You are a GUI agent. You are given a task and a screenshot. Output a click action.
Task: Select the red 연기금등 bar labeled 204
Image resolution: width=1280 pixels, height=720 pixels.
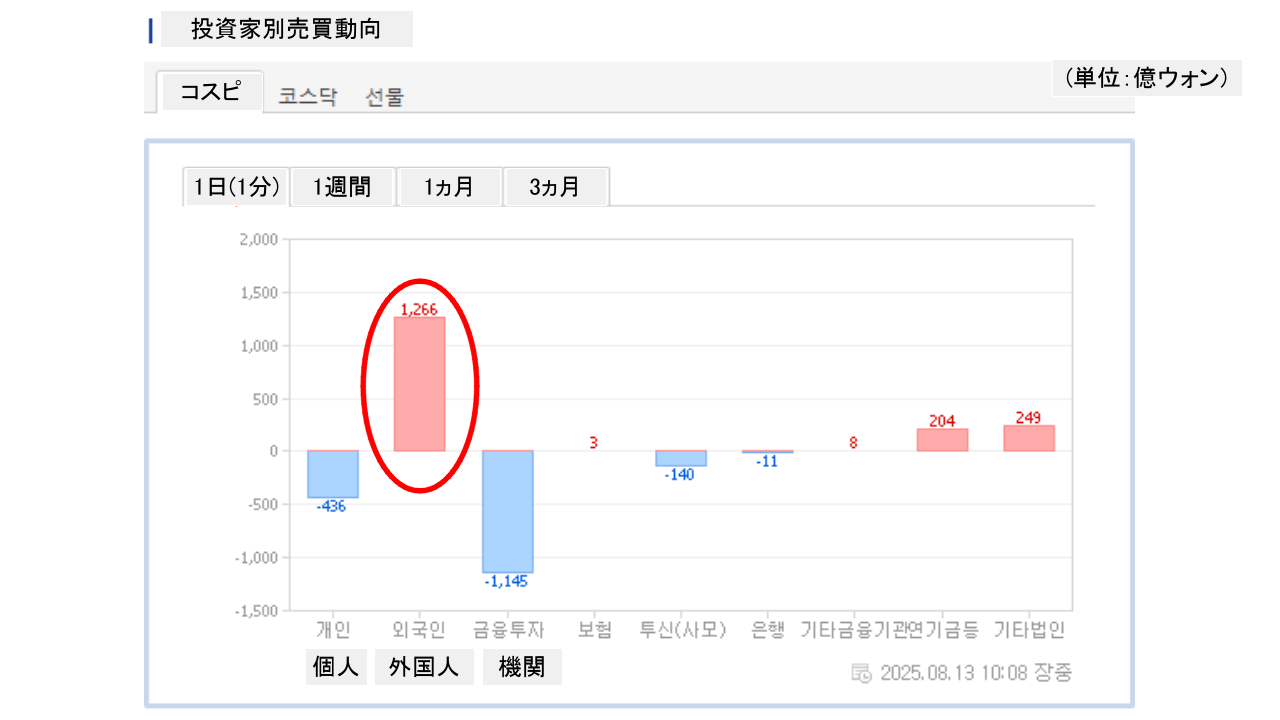tap(942, 440)
